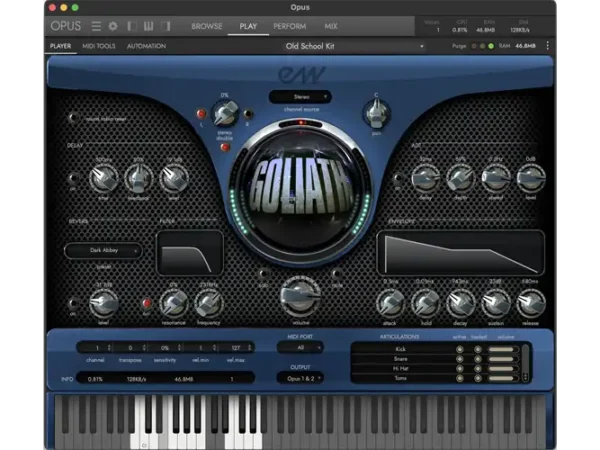This screenshot has height=450, width=600.
Task: Toggle the red light below stereo double
Action: [x=225, y=147]
